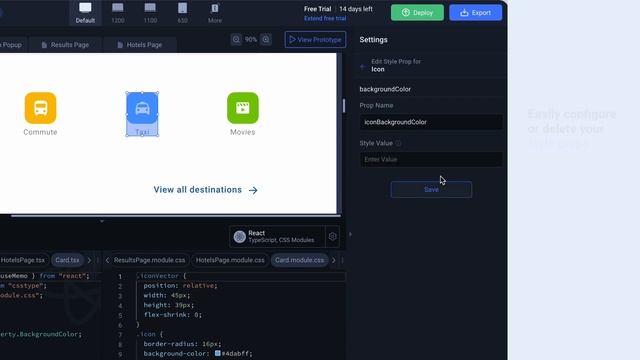
Task: Click the Save button in Settings
Action: click(431, 189)
